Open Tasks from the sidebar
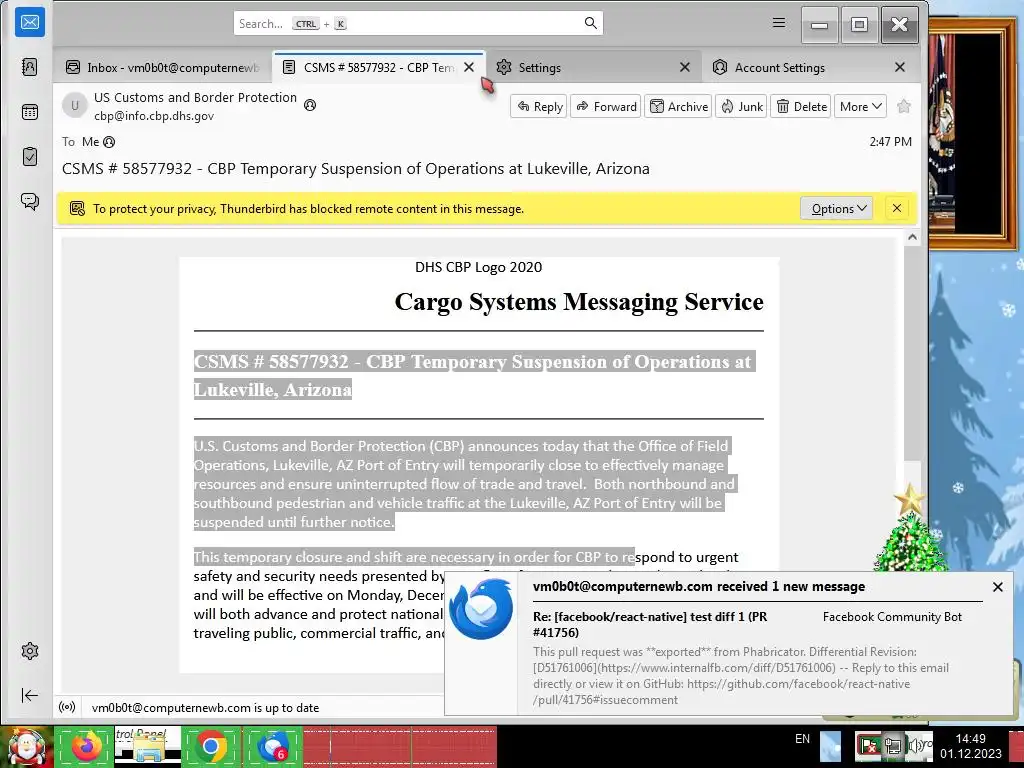The image size is (1024, 768). pos(29,157)
